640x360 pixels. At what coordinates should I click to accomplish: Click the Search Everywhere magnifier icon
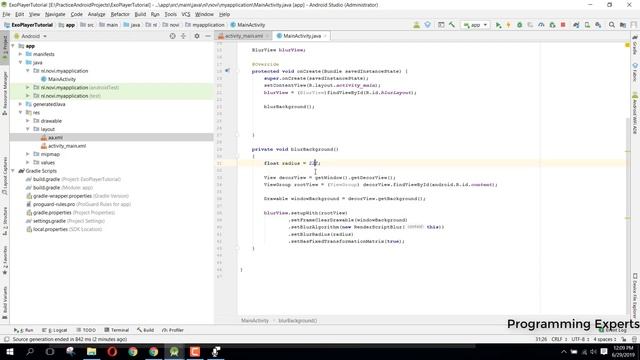click(611, 25)
